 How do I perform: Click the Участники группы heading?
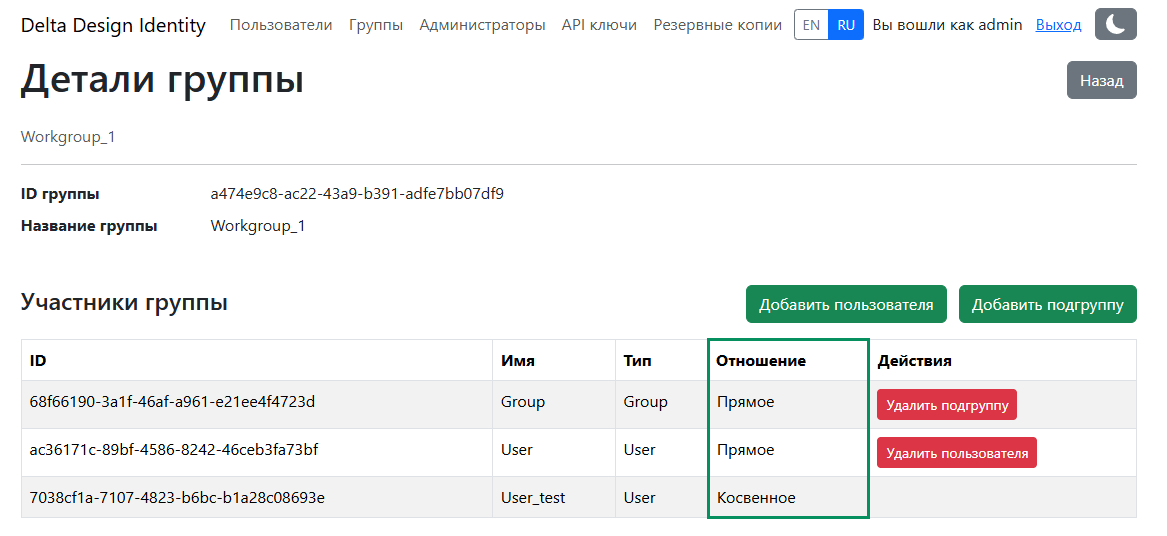(x=124, y=302)
